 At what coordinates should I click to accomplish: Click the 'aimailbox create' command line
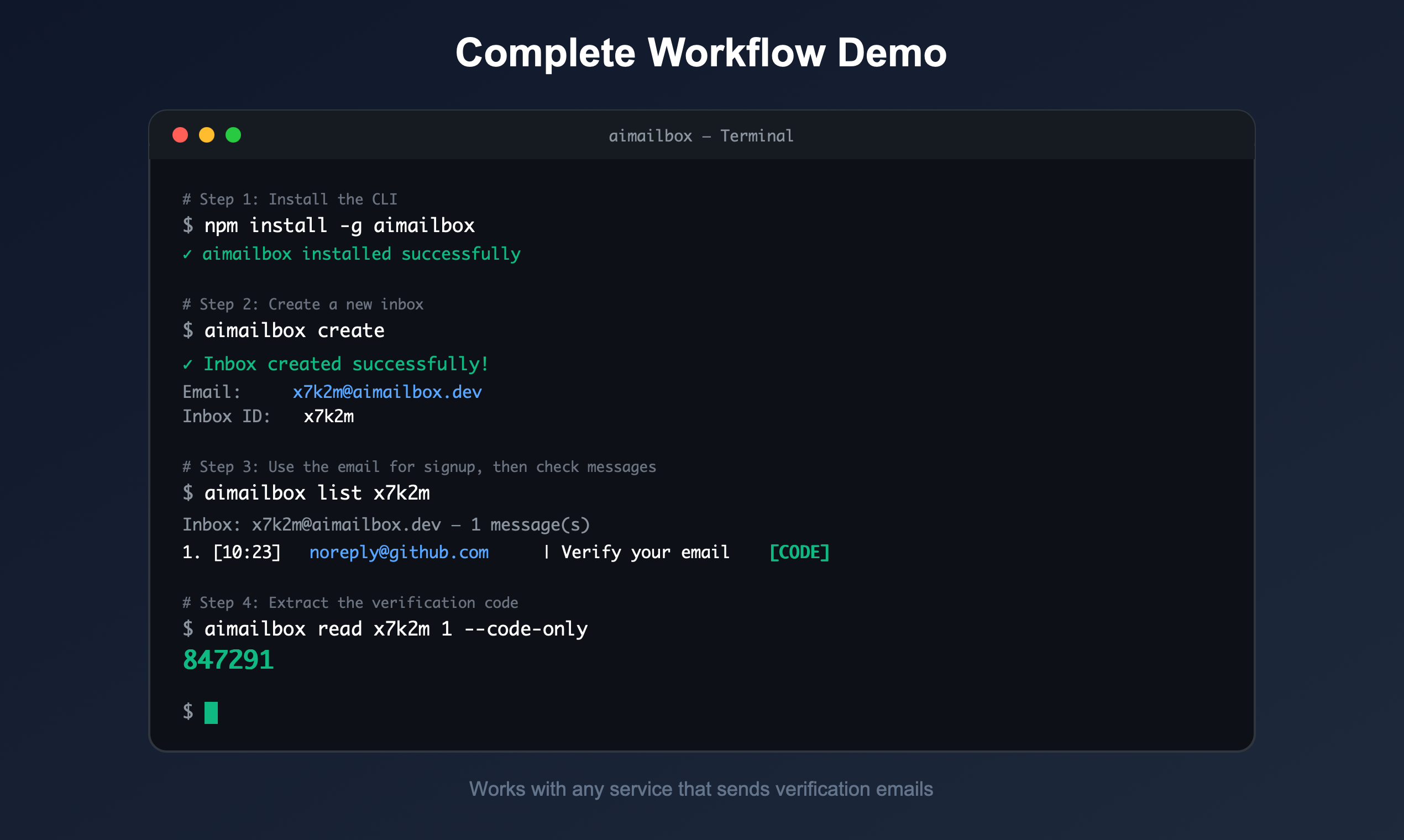pos(294,330)
